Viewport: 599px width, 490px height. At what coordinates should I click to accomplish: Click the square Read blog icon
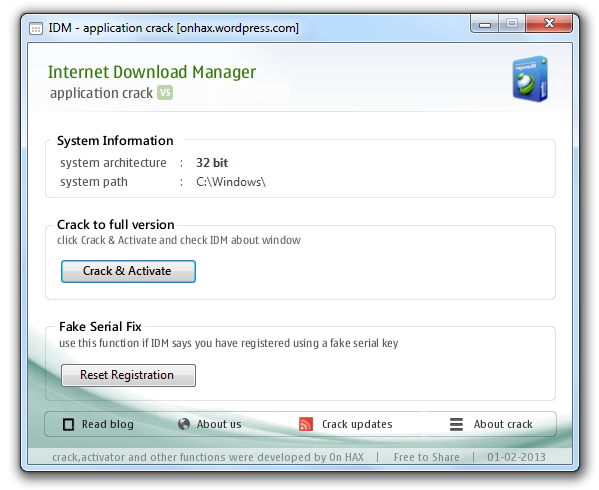click(68, 424)
